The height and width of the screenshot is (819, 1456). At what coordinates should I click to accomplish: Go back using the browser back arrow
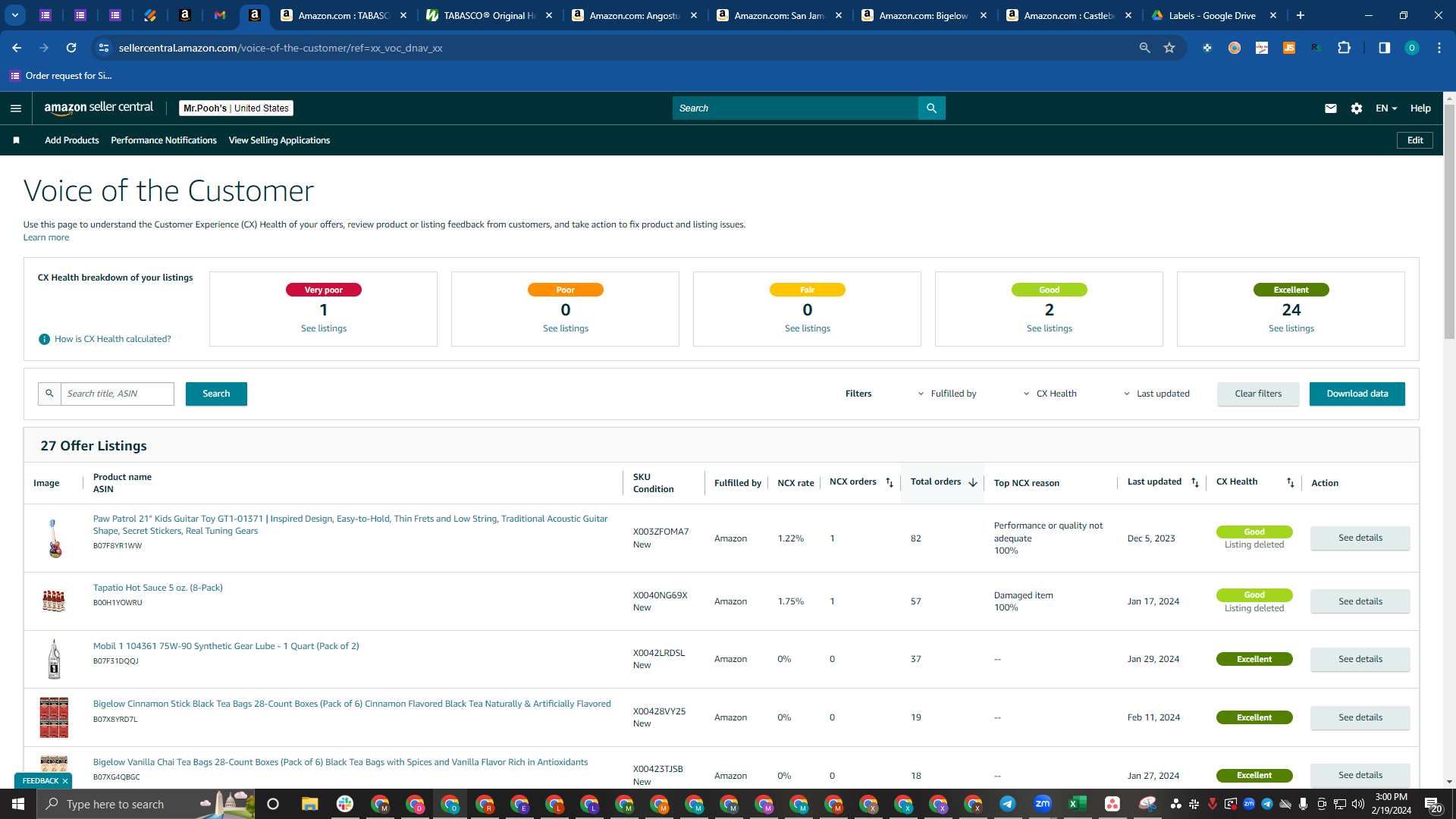17,48
